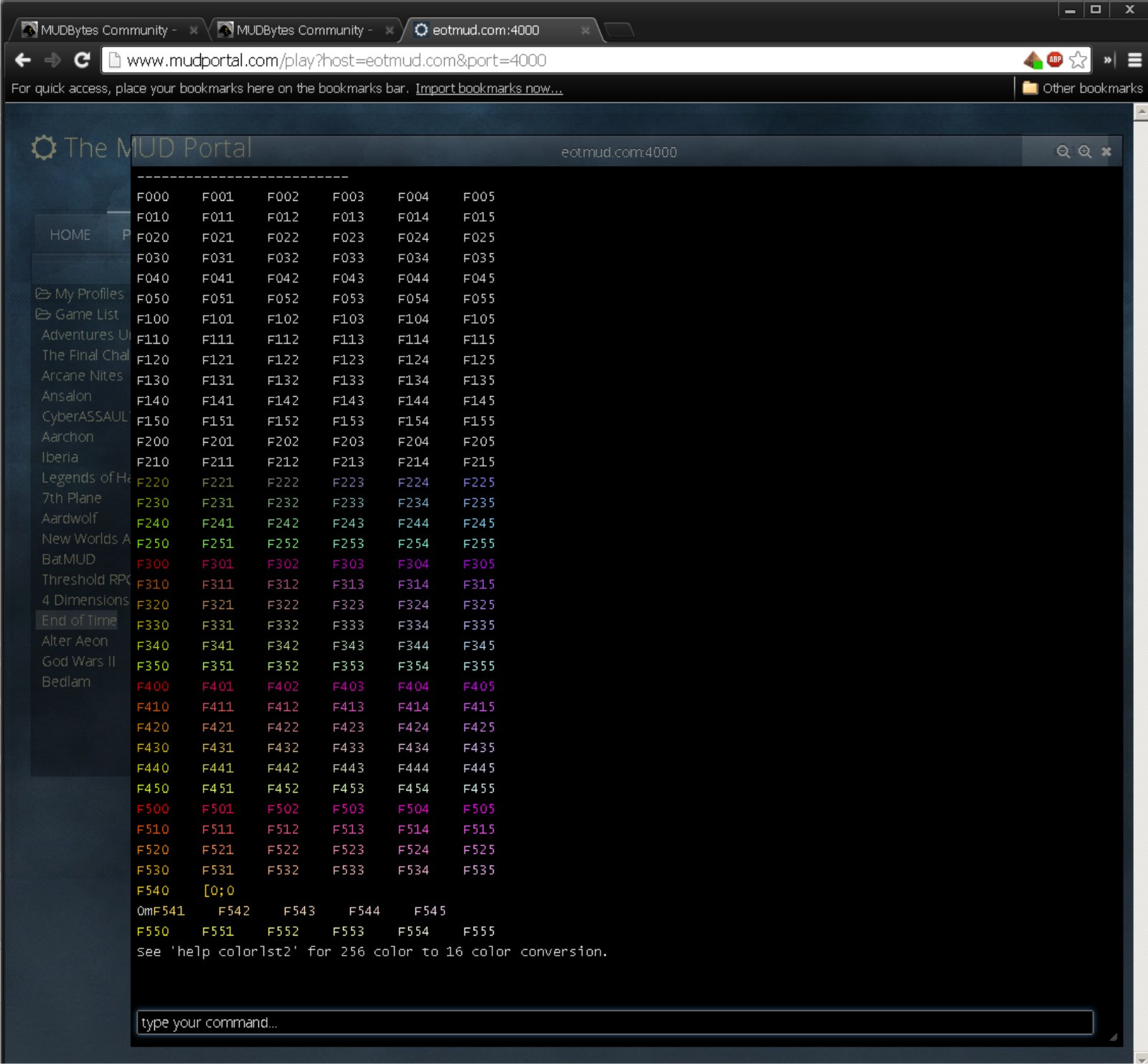Viewport: 1148px width, 1064px height.
Task: Open 7th Plane game entry
Action: coord(71,498)
